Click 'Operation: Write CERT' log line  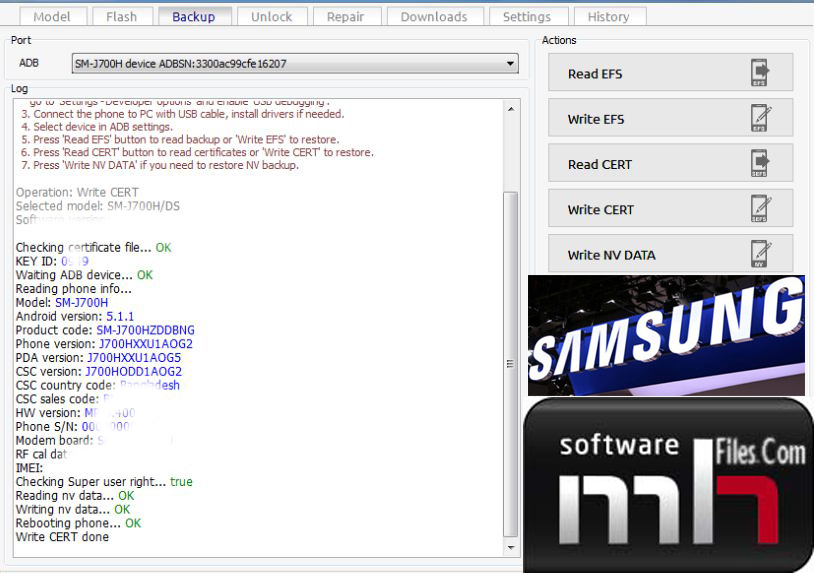(77, 193)
